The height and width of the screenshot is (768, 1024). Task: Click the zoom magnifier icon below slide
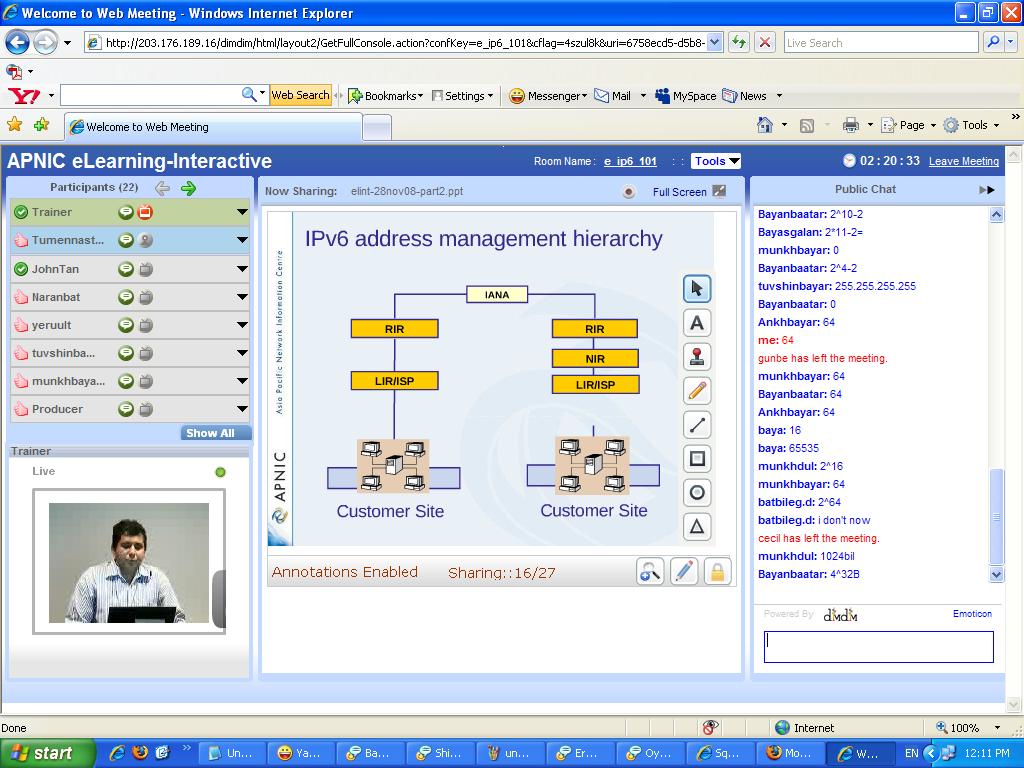650,571
